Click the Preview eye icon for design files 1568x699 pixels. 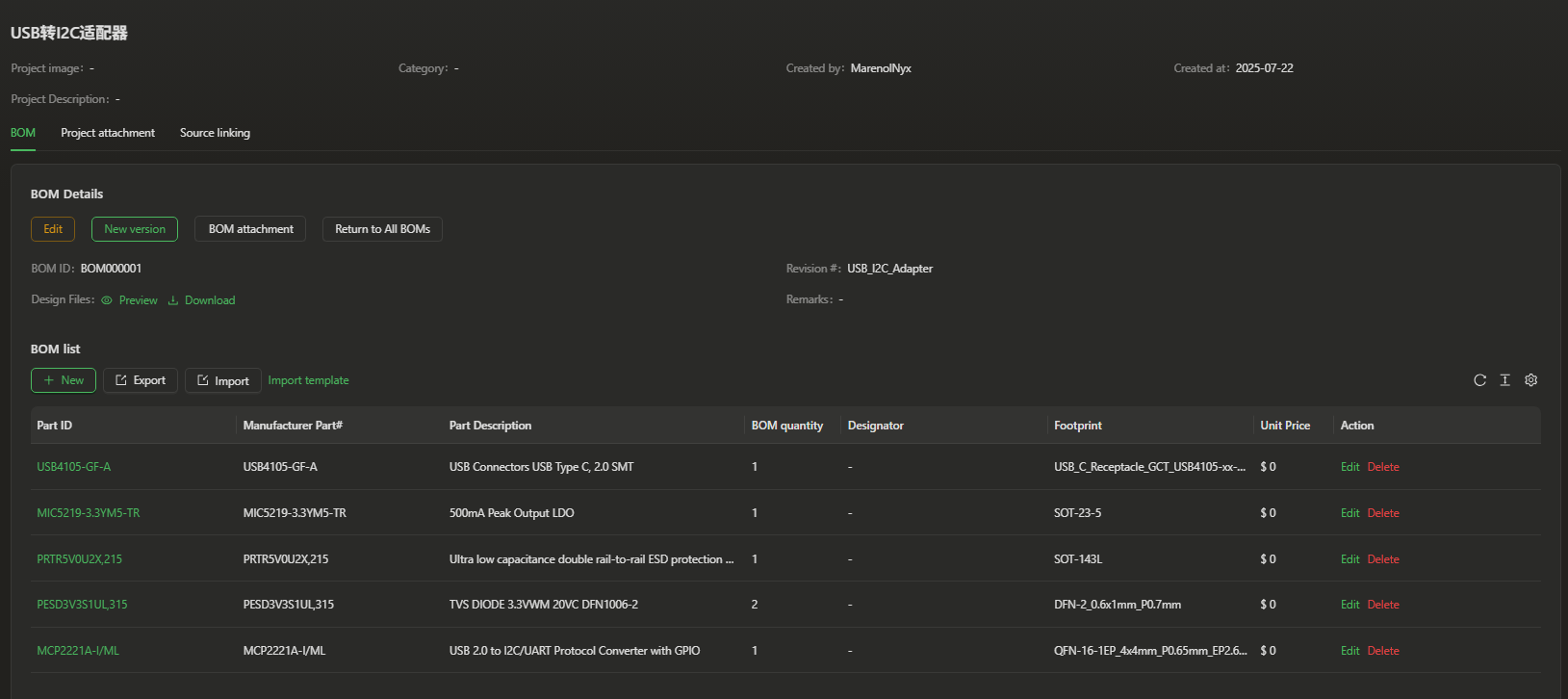click(x=107, y=300)
